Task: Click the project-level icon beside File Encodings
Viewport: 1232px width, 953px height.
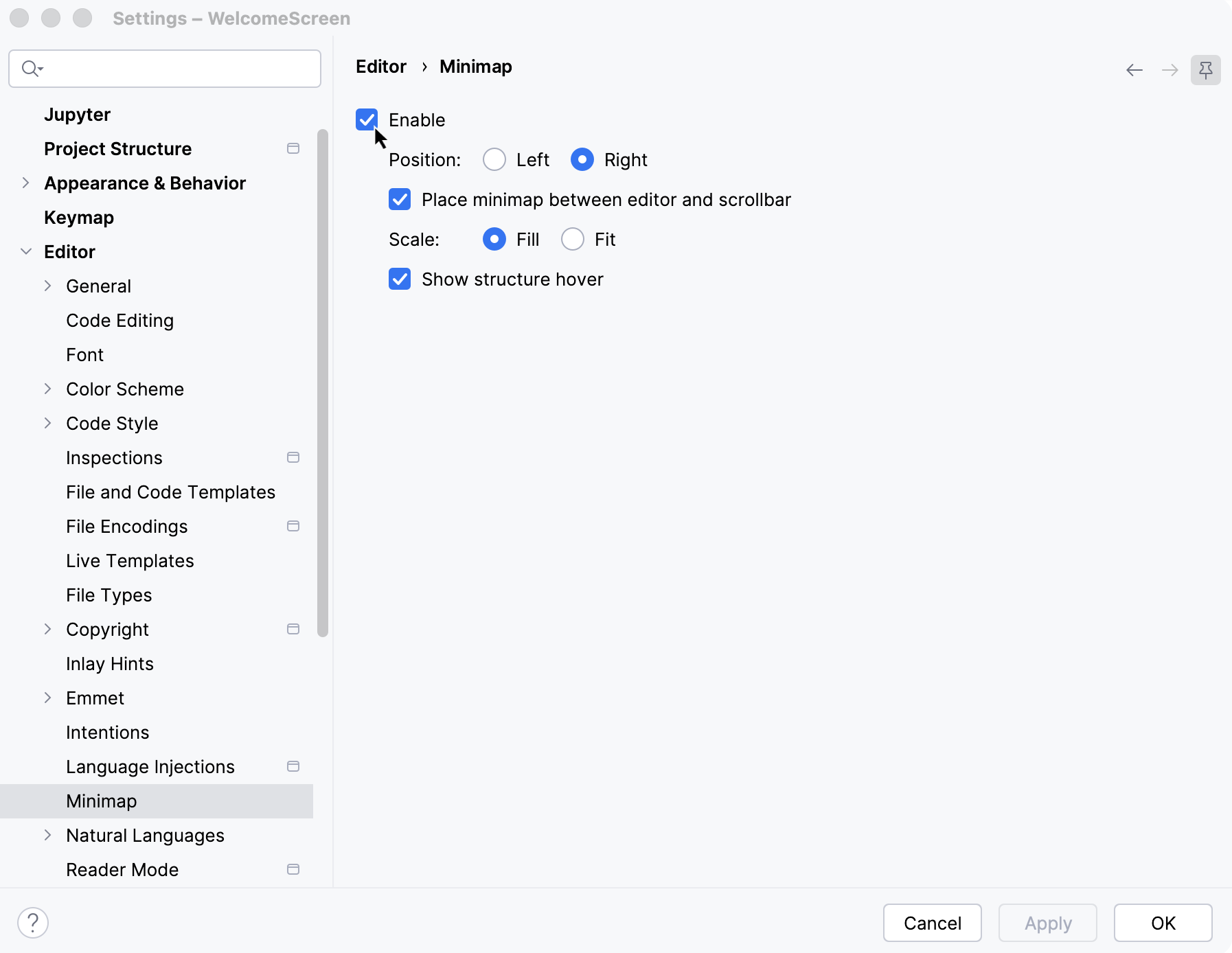Action: click(293, 526)
